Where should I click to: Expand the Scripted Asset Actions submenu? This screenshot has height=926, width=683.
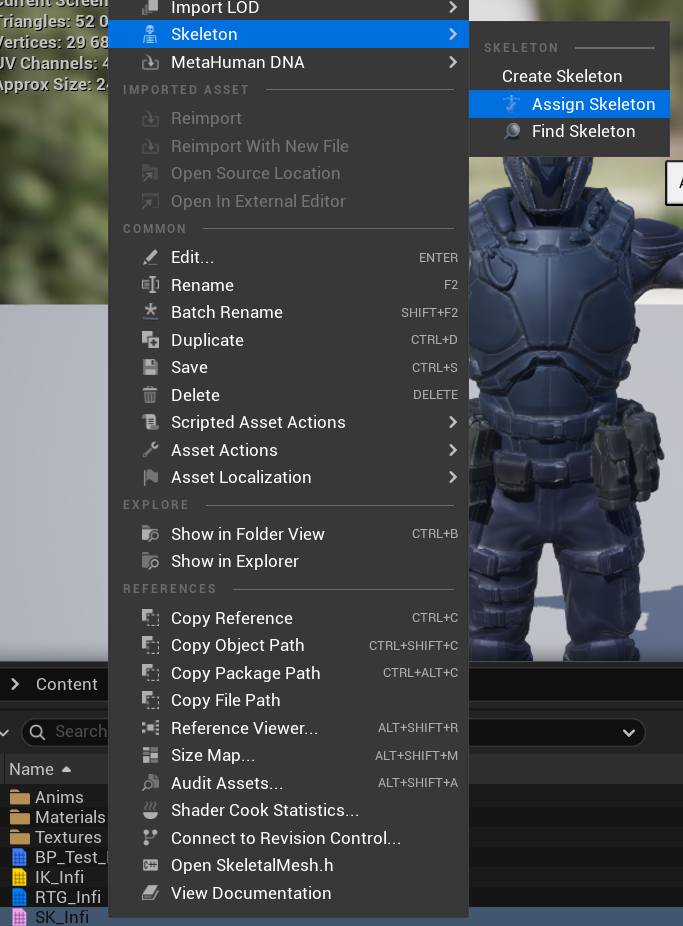452,422
